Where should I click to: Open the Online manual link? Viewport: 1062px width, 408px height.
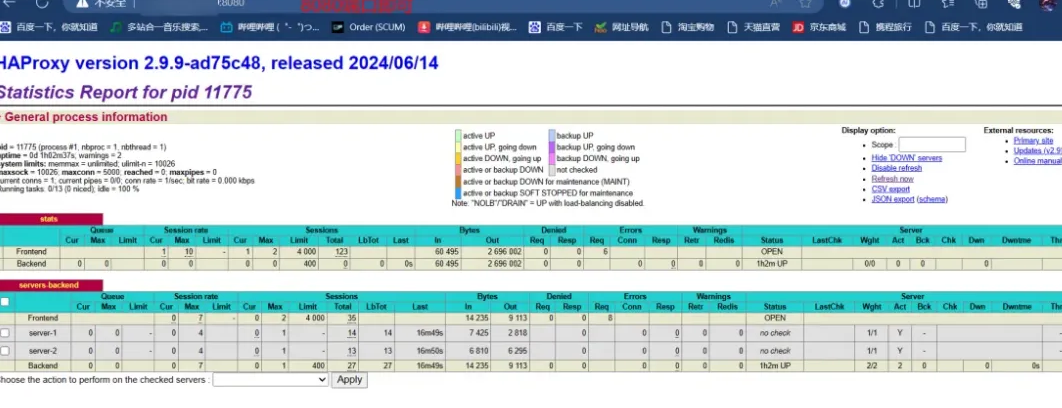tap(1038, 161)
